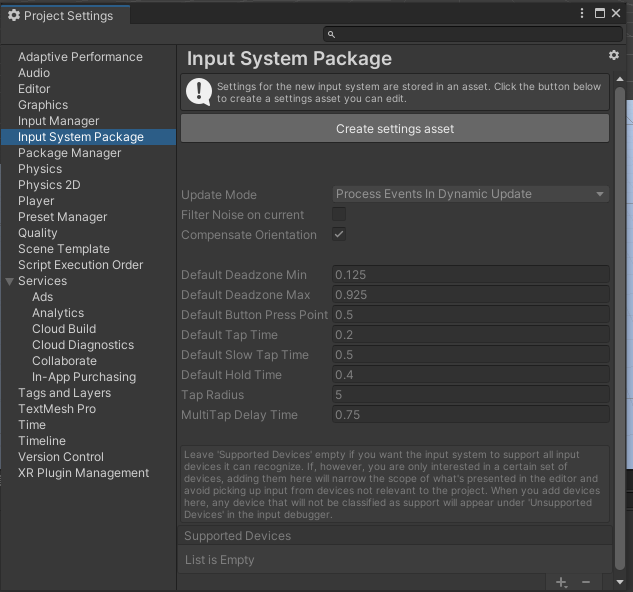Viewport: 633px width, 592px height.
Task: Open Tags and Layers settings
Action: tap(65, 393)
